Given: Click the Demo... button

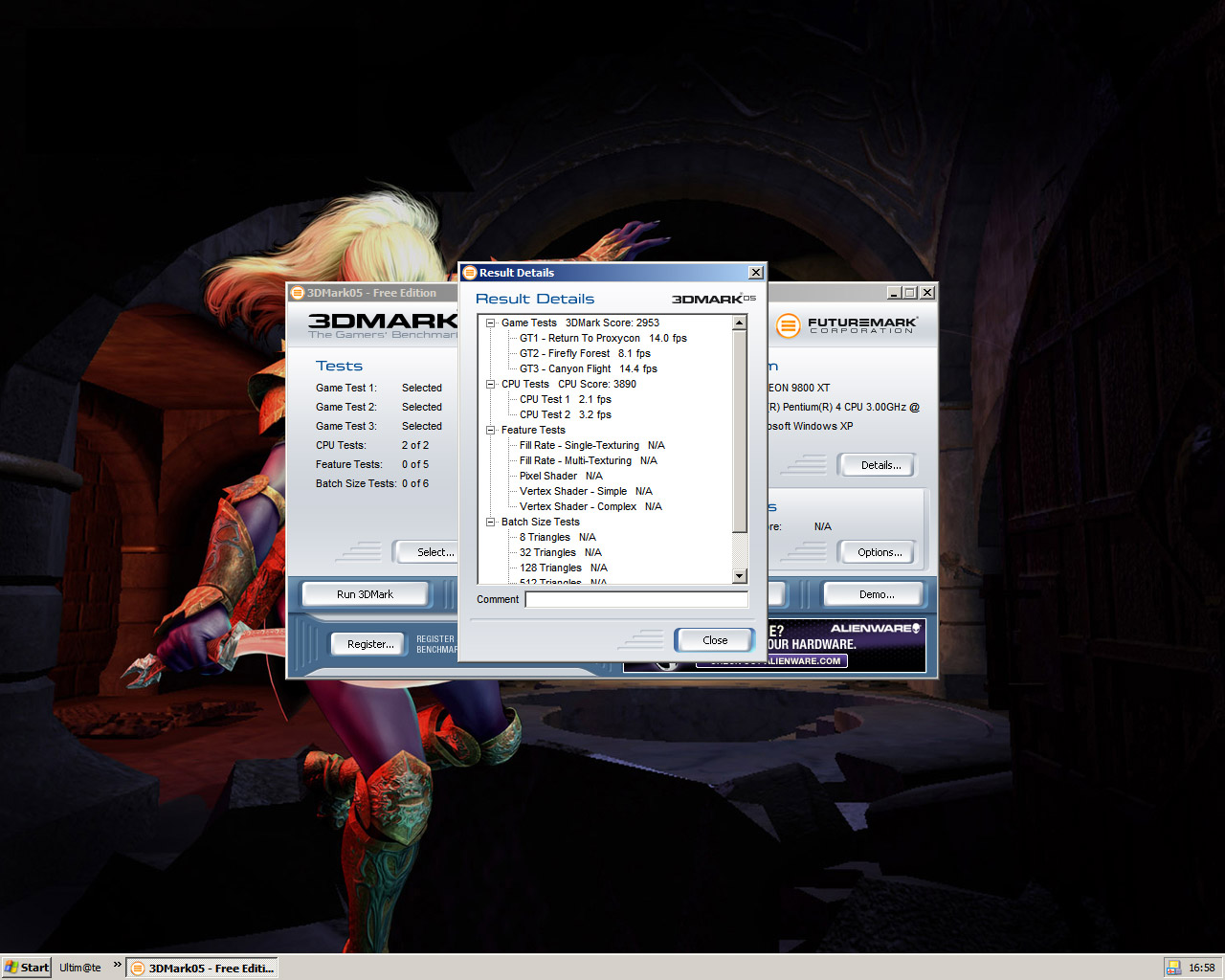Looking at the screenshot, I should click(x=877, y=594).
